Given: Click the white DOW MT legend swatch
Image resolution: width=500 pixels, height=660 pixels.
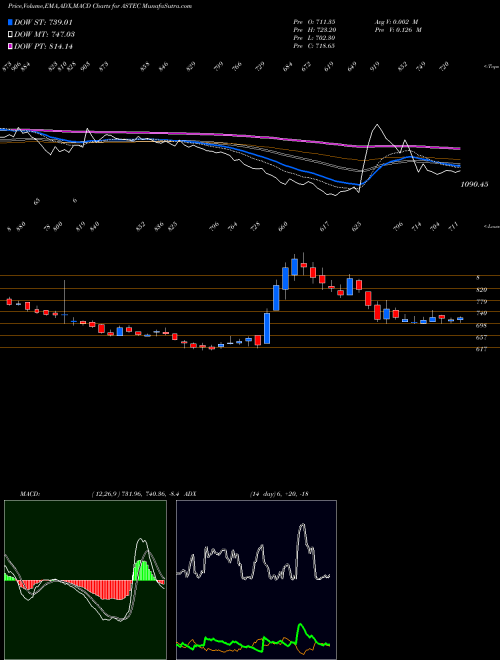Looking at the screenshot, I should (x=11, y=34).
